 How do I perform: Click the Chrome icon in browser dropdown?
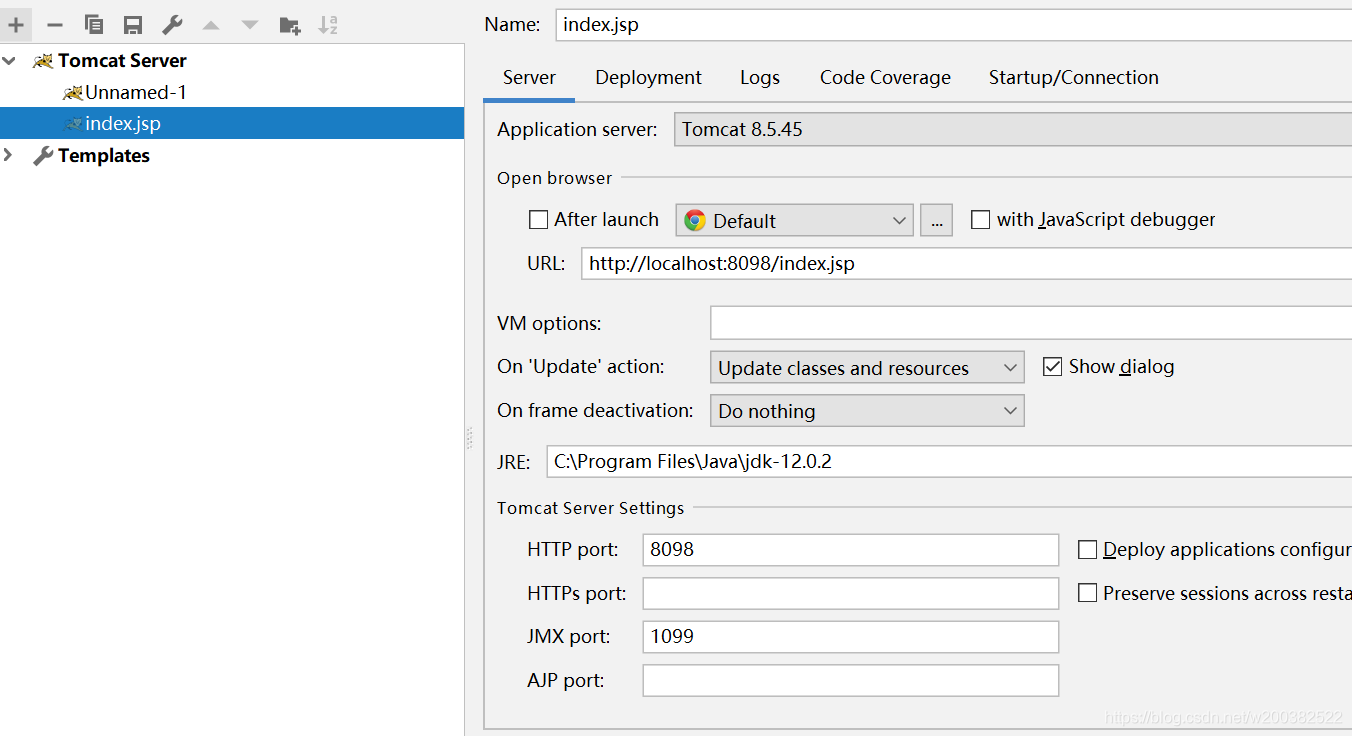pos(695,220)
